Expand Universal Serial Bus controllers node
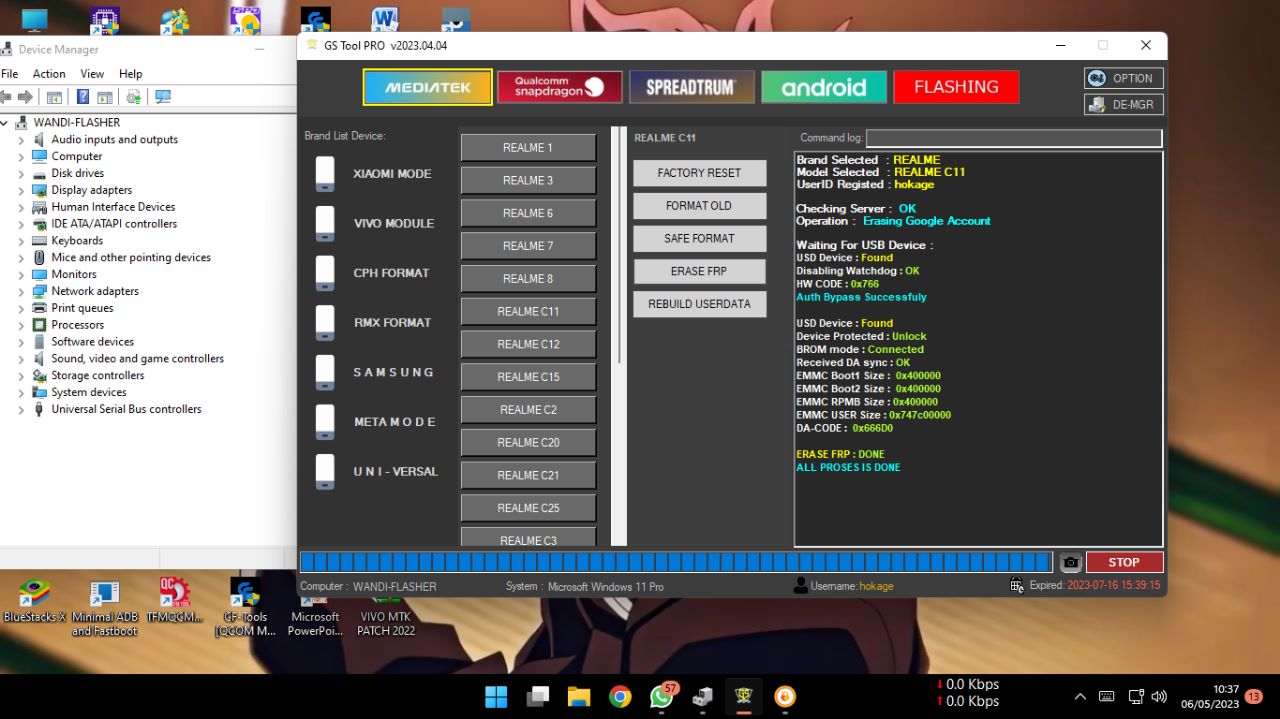Viewport: 1280px width, 719px height. pos(21,409)
